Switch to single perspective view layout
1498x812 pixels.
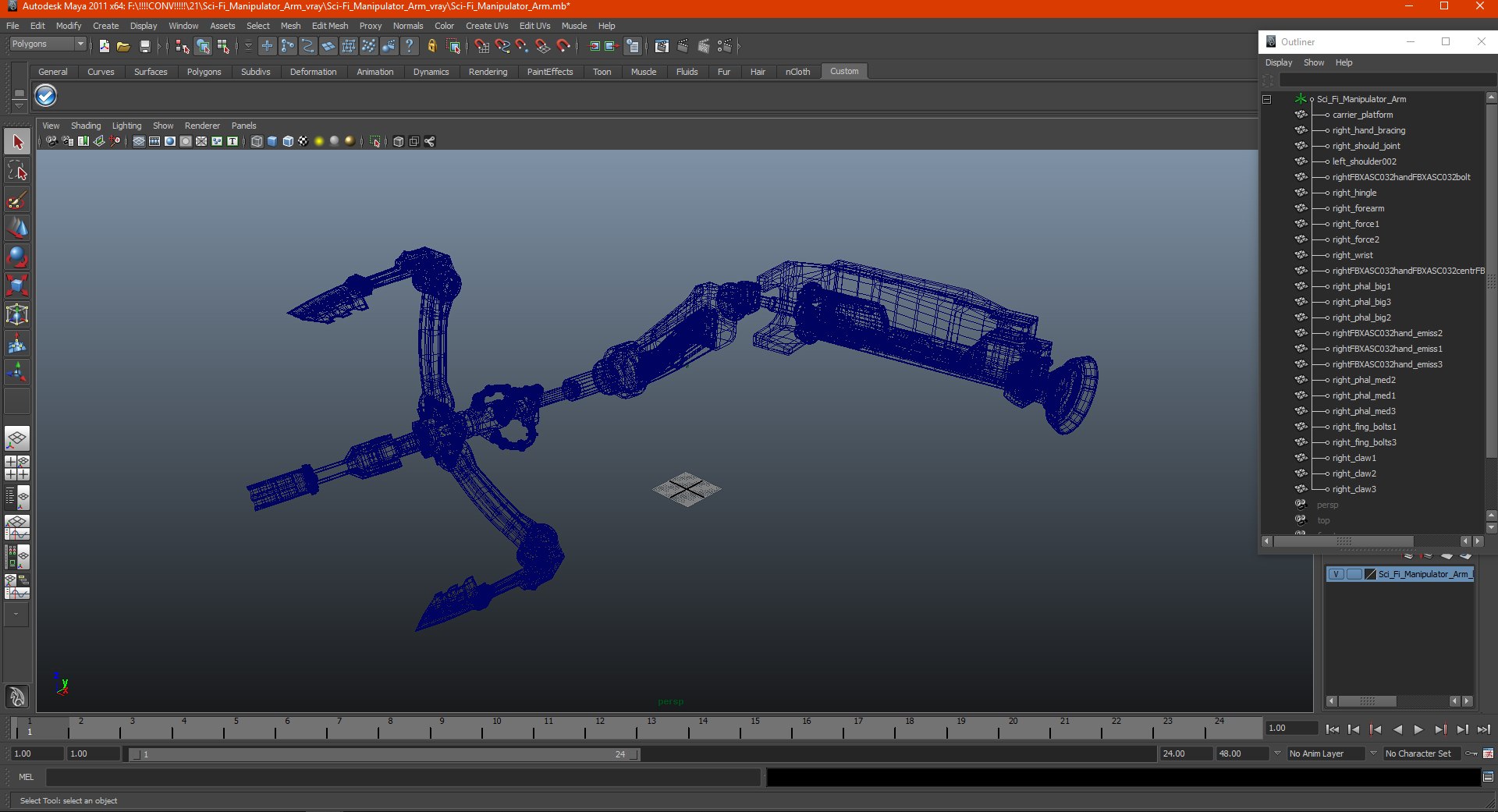(17, 438)
